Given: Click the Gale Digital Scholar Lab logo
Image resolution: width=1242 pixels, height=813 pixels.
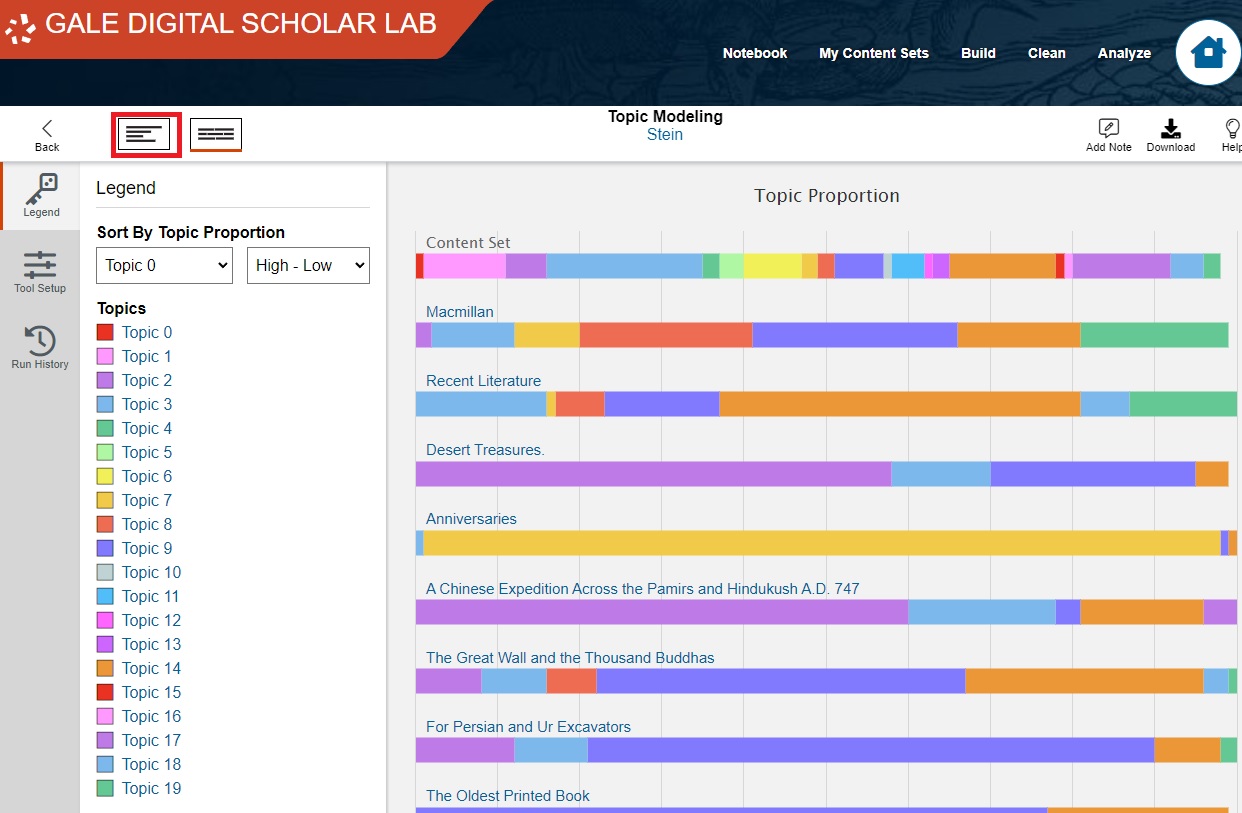Looking at the screenshot, I should (x=221, y=26).
